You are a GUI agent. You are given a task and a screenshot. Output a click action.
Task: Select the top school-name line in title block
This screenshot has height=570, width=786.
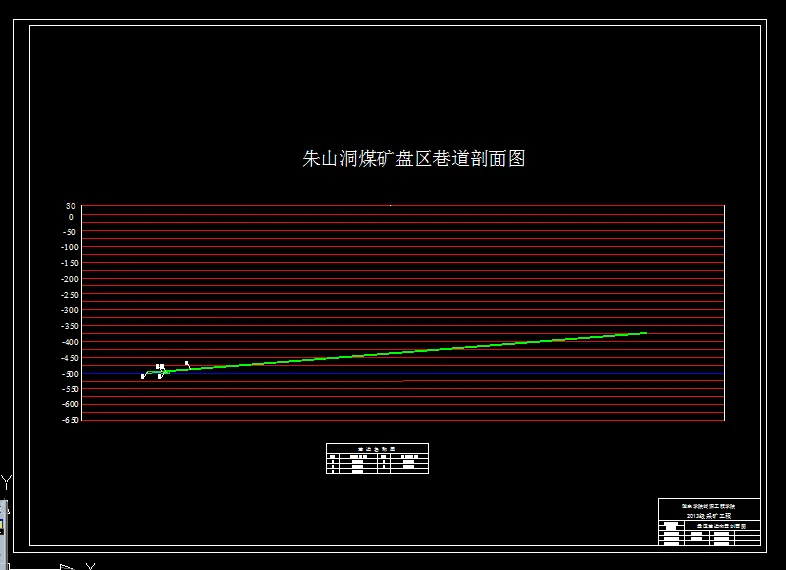[x=708, y=506]
